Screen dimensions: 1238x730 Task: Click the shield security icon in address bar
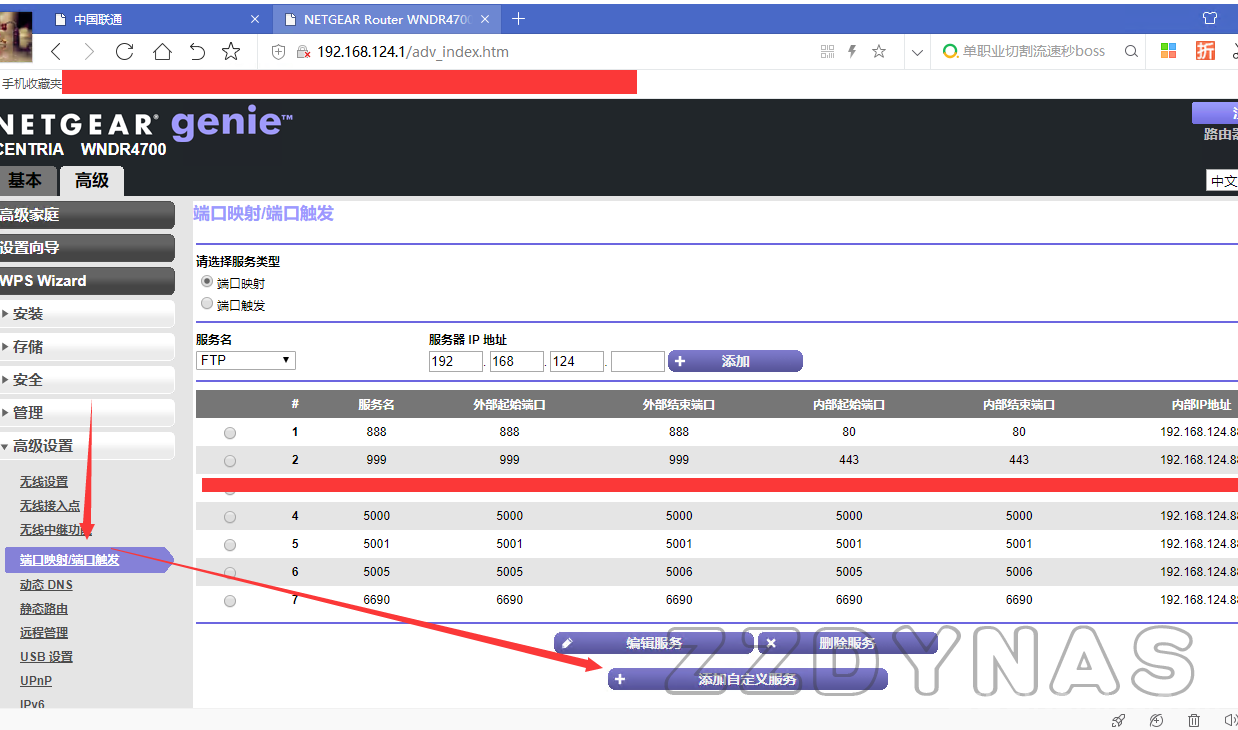(x=279, y=52)
